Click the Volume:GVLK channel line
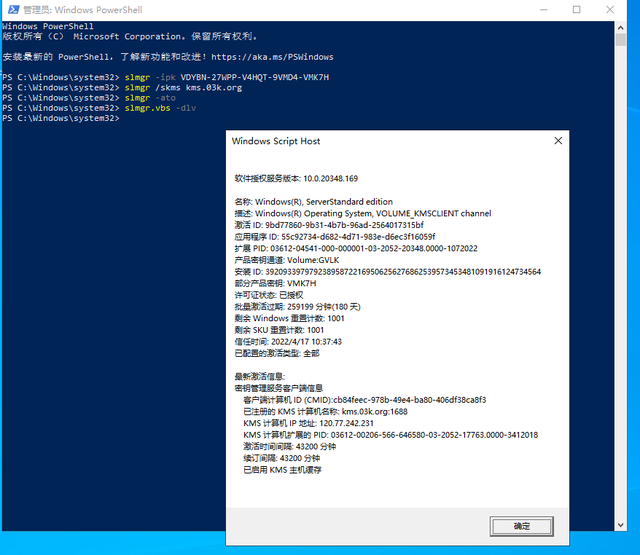This screenshot has width=640, height=555. pos(287,260)
